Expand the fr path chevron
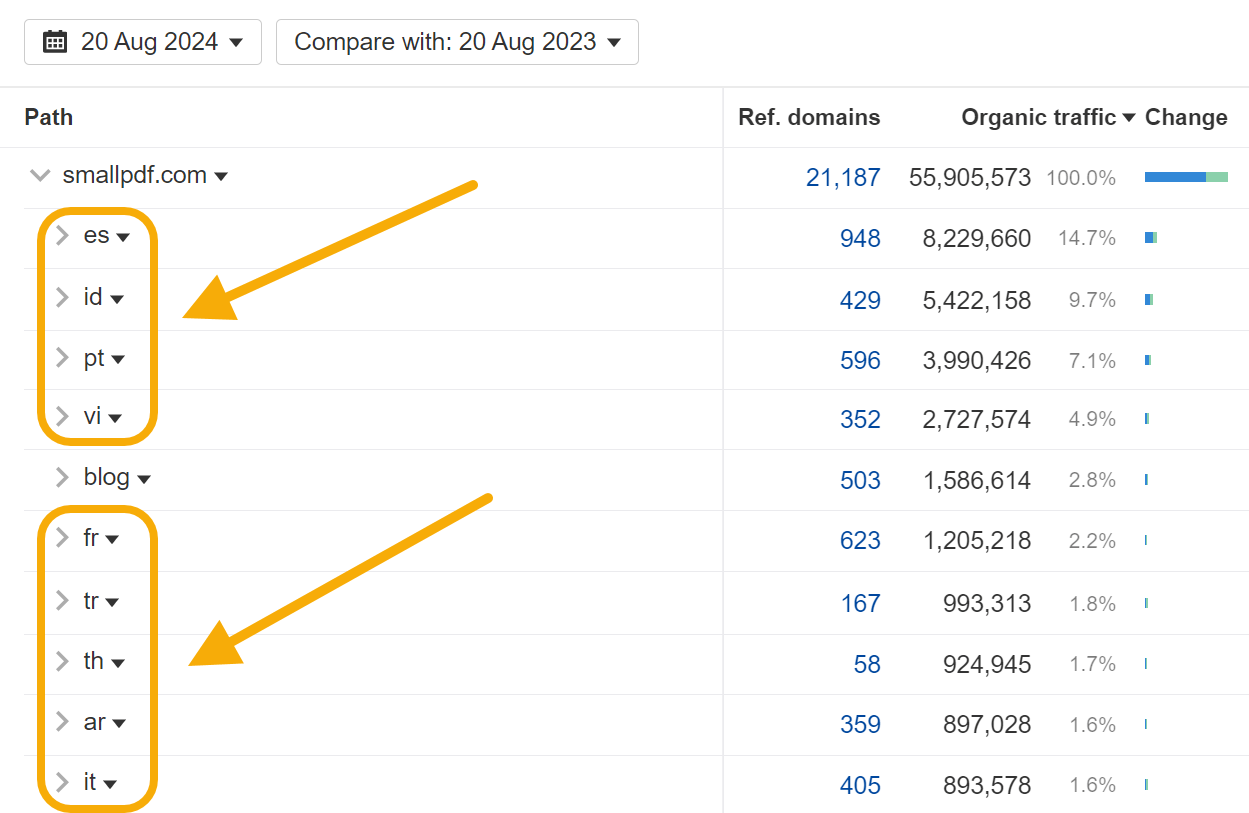1249x813 pixels. tap(62, 538)
